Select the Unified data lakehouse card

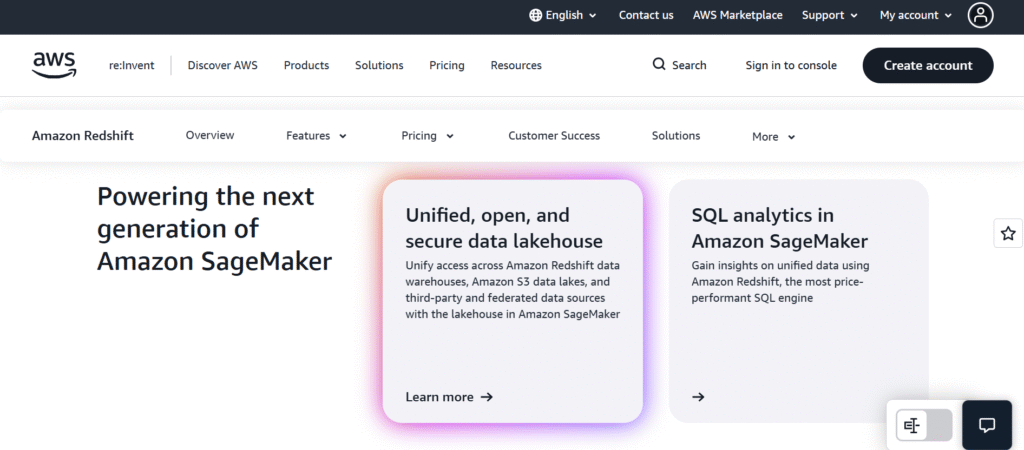tap(512, 300)
